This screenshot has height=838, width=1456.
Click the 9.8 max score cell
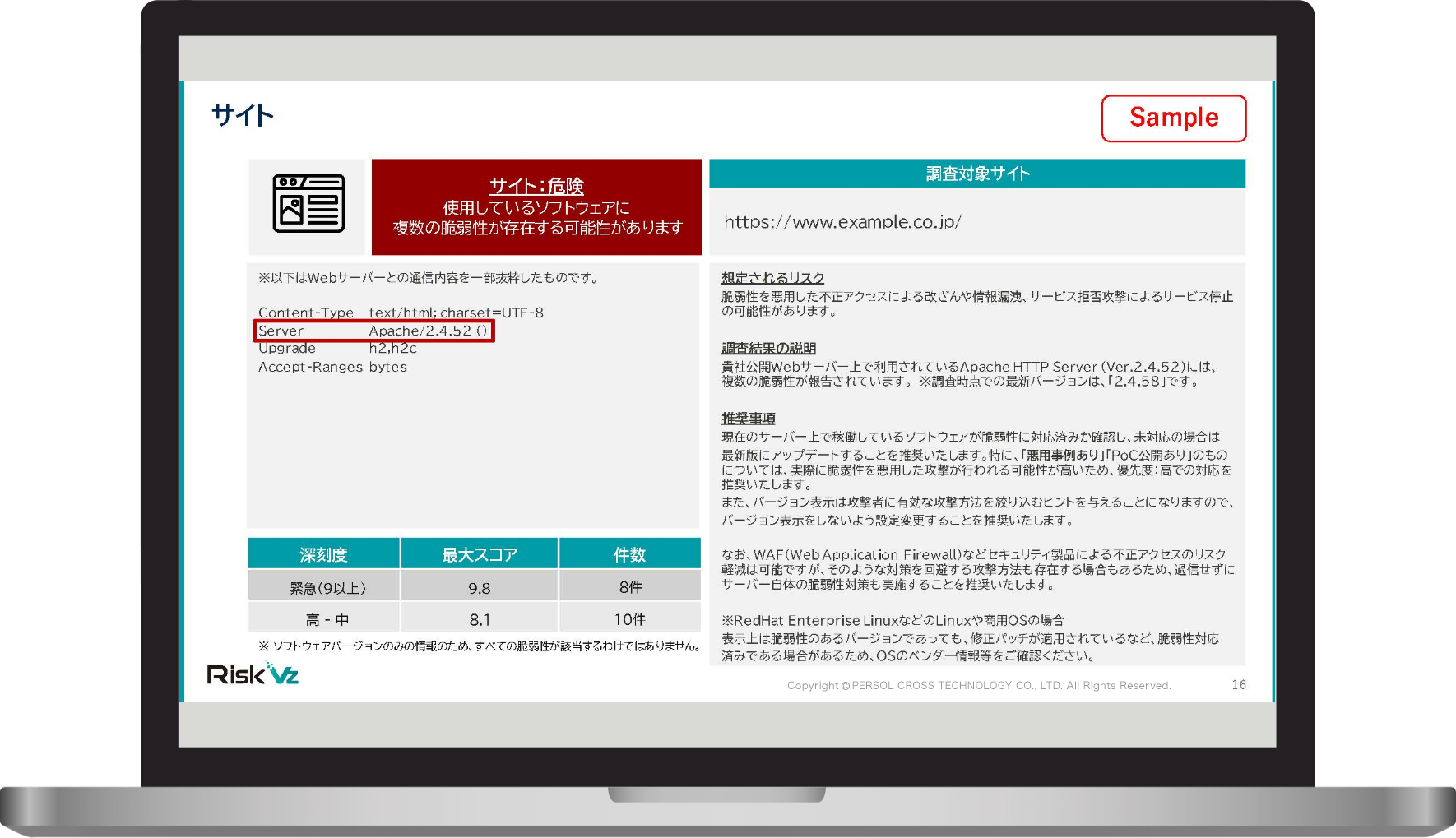coord(479,588)
